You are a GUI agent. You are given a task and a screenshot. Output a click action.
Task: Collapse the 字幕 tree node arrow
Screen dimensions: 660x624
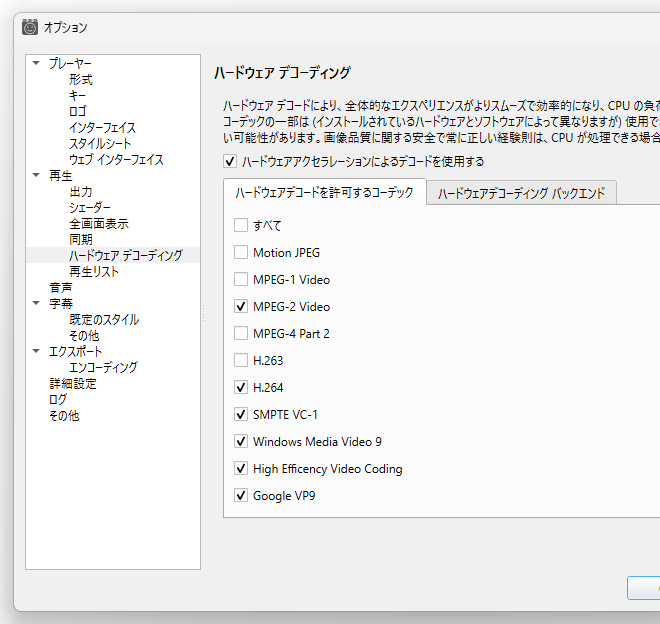point(36,303)
